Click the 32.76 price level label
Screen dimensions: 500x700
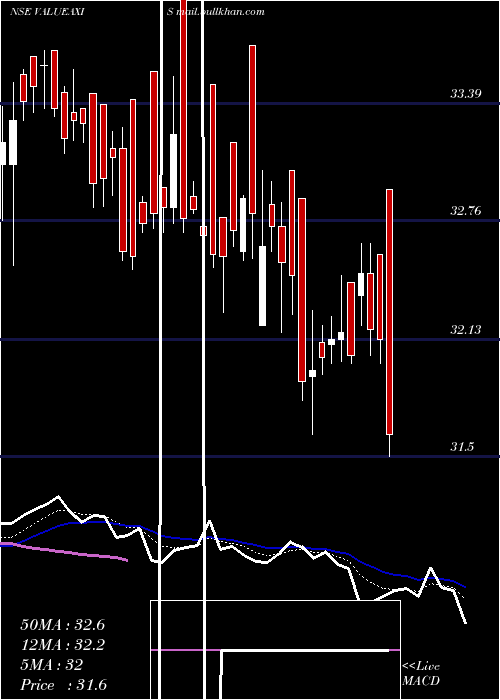[466, 211]
